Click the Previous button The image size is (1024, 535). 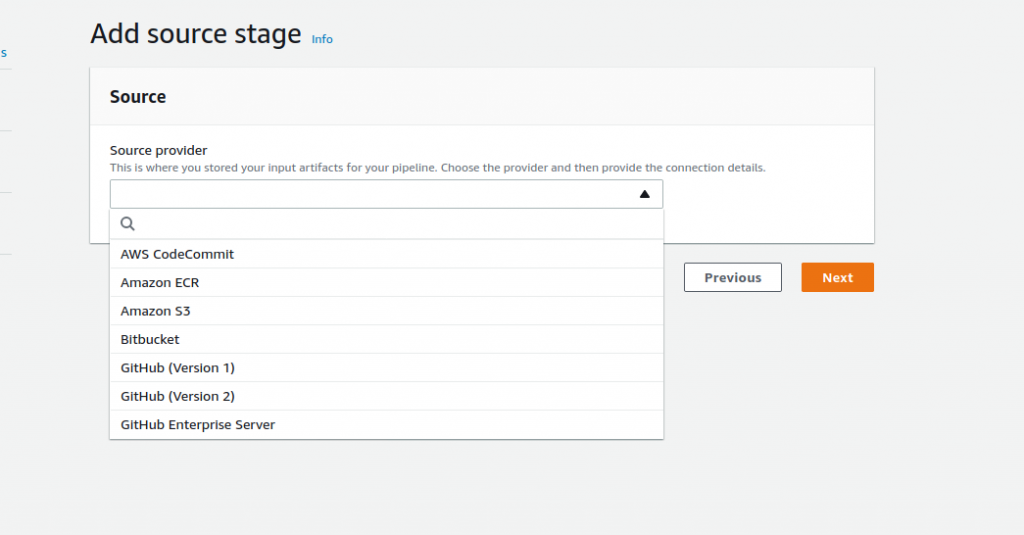coord(732,278)
